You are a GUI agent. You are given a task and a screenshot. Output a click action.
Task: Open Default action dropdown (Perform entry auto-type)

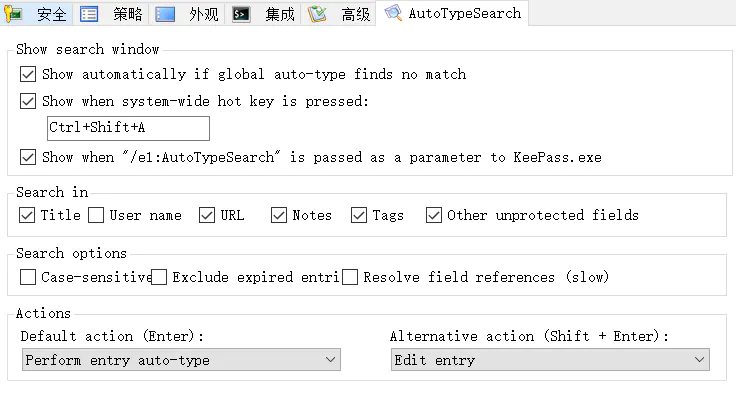pos(181,360)
